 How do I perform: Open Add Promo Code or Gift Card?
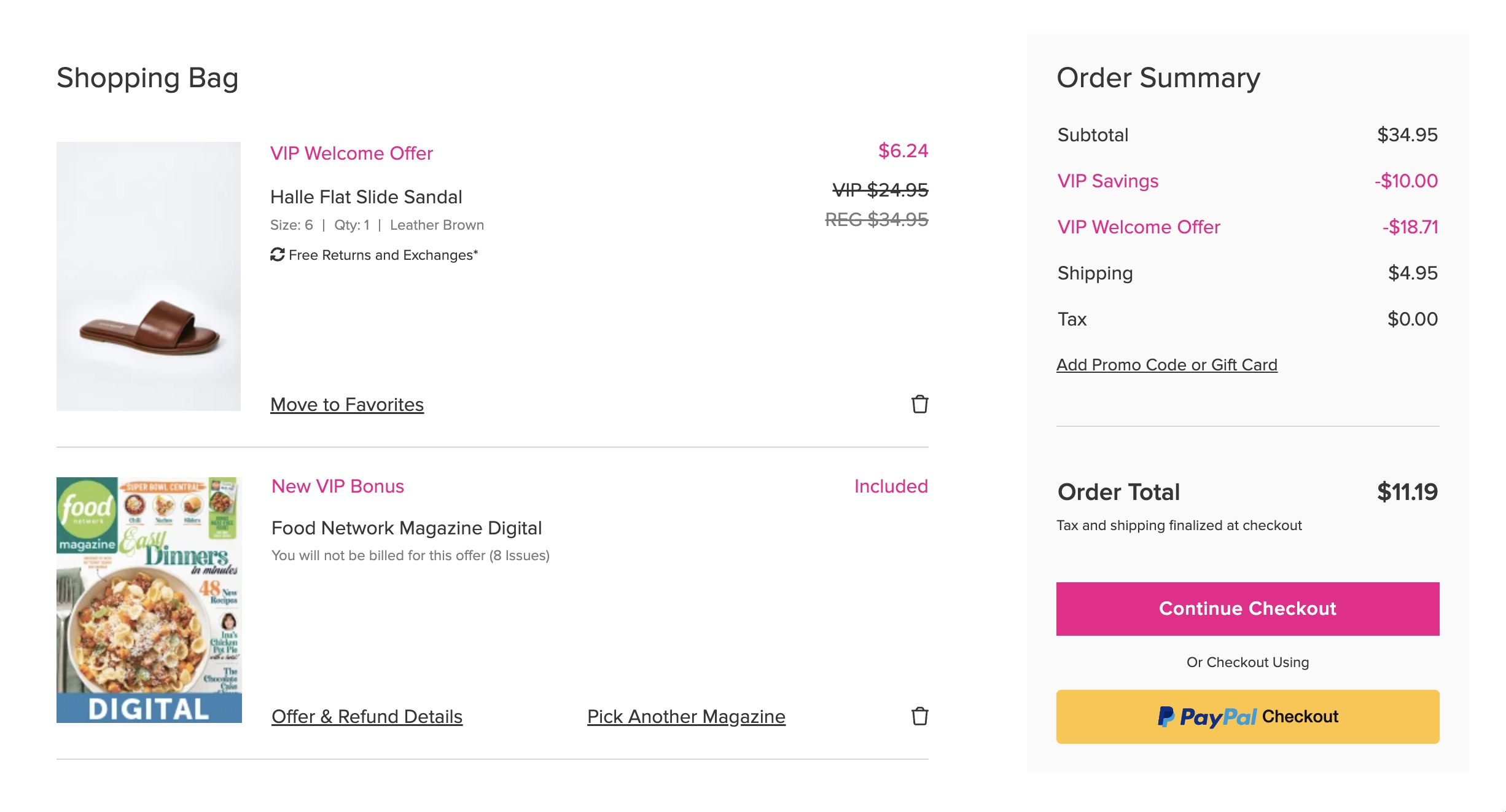tap(1166, 364)
